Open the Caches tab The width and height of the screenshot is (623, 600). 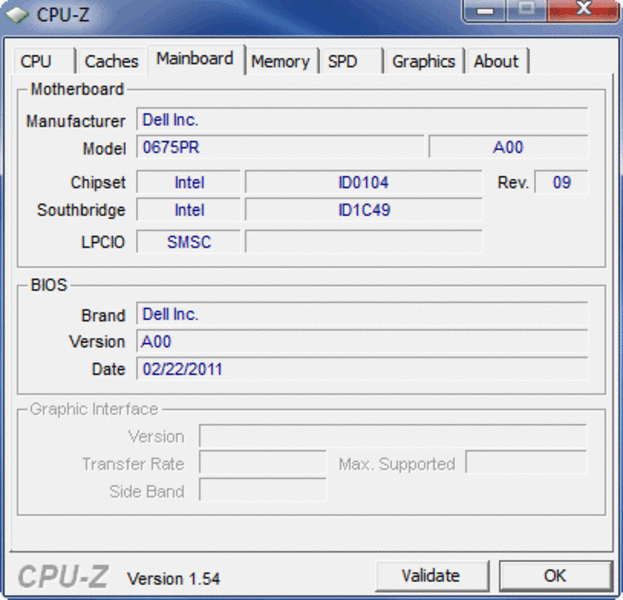point(112,61)
